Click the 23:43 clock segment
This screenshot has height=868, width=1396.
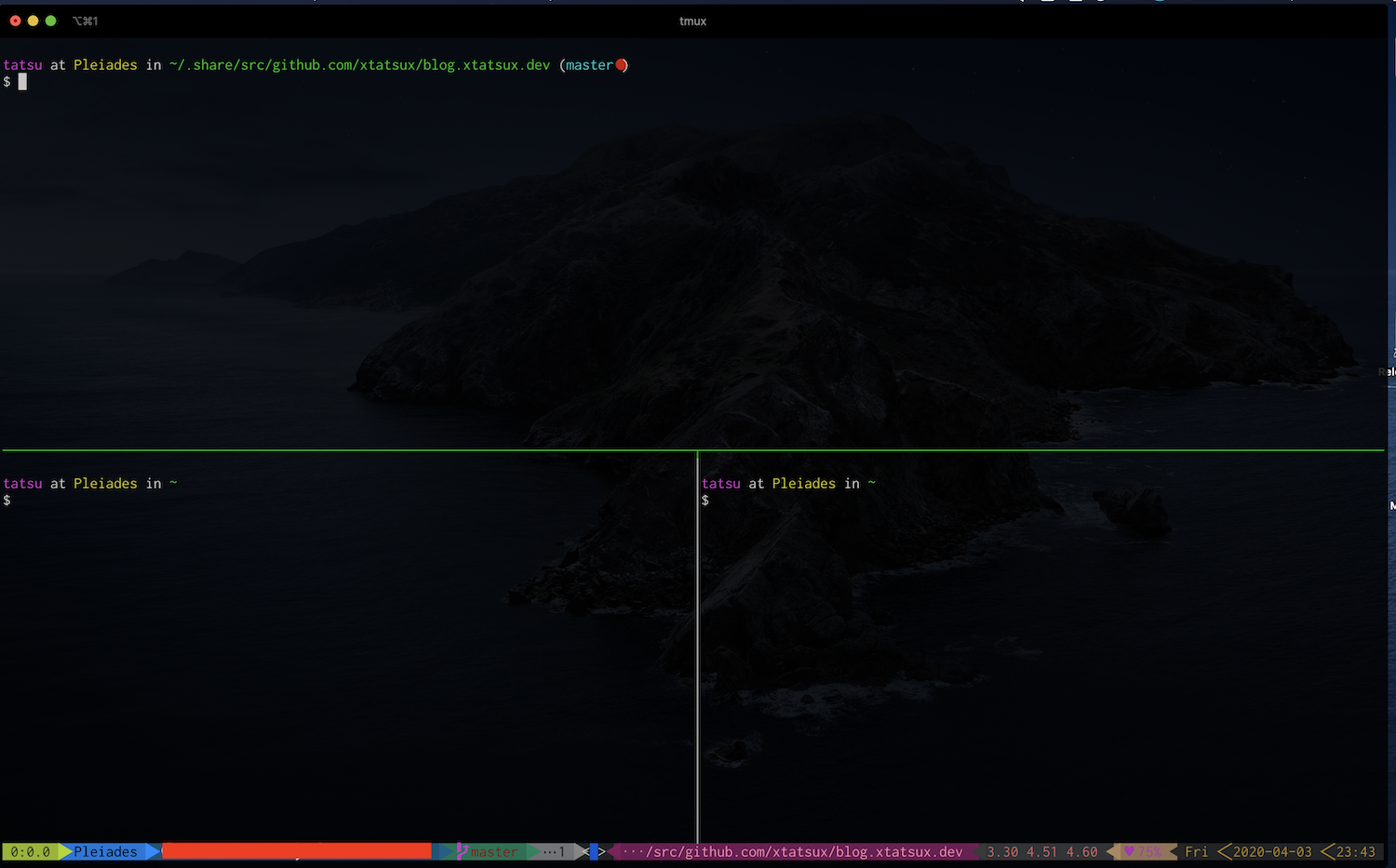[x=1356, y=851]
